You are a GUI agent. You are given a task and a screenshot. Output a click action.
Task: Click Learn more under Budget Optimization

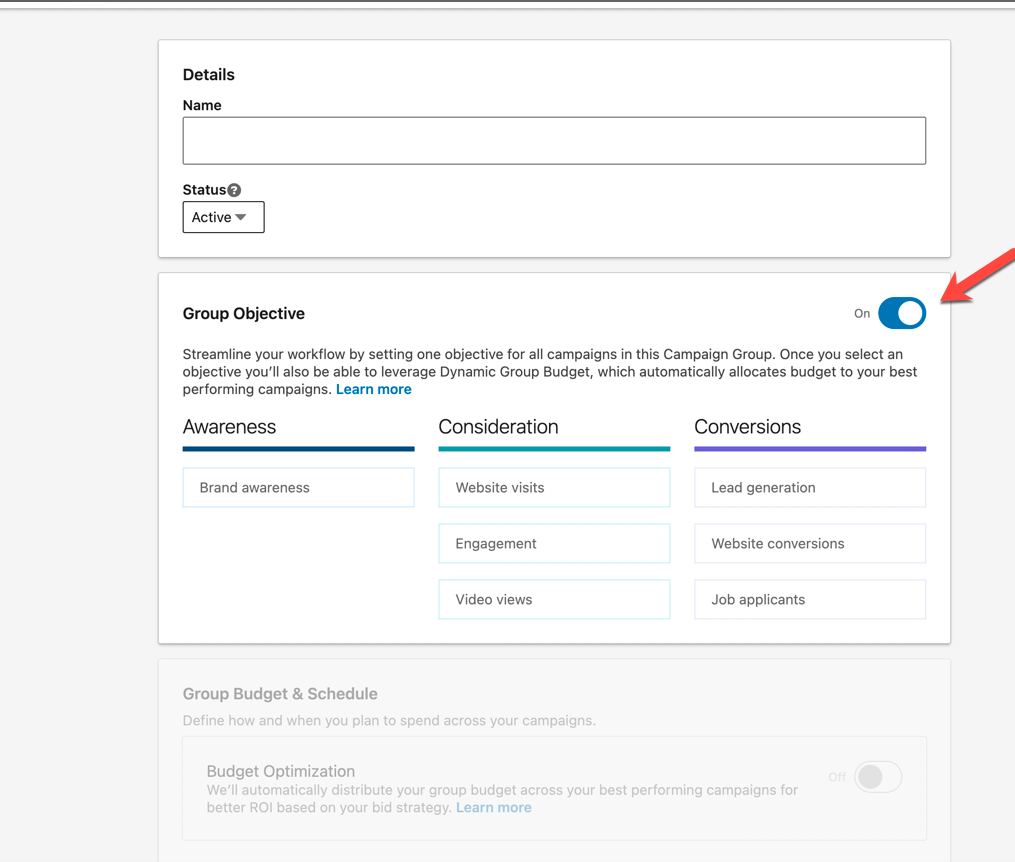point(494,807)
